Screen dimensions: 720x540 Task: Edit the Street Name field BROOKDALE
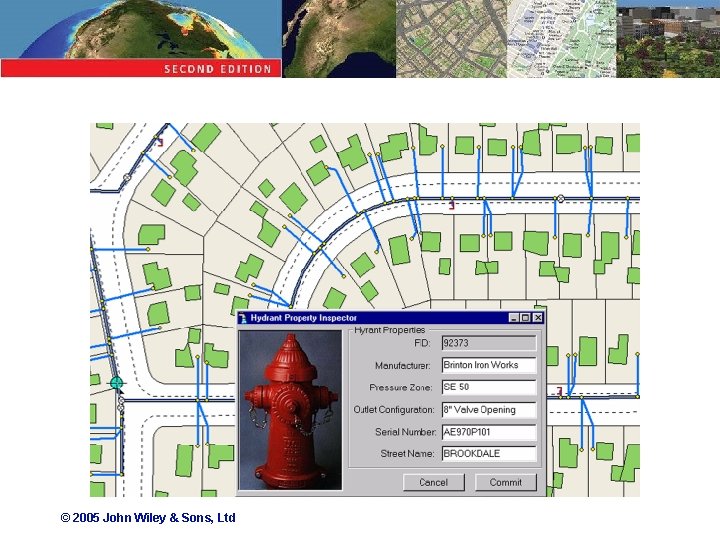489,454
